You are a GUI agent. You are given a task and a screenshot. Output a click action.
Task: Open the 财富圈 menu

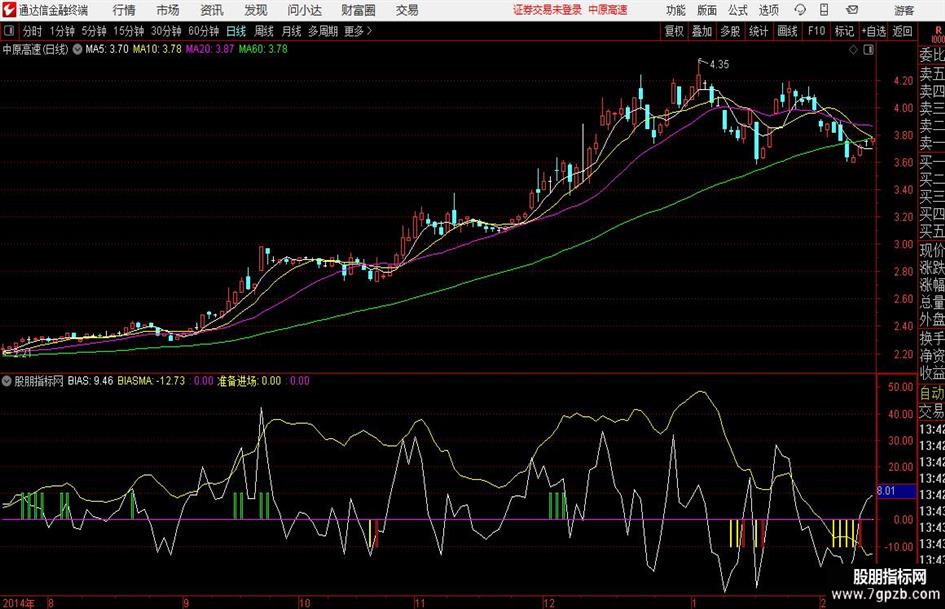[x=358, y=10]
